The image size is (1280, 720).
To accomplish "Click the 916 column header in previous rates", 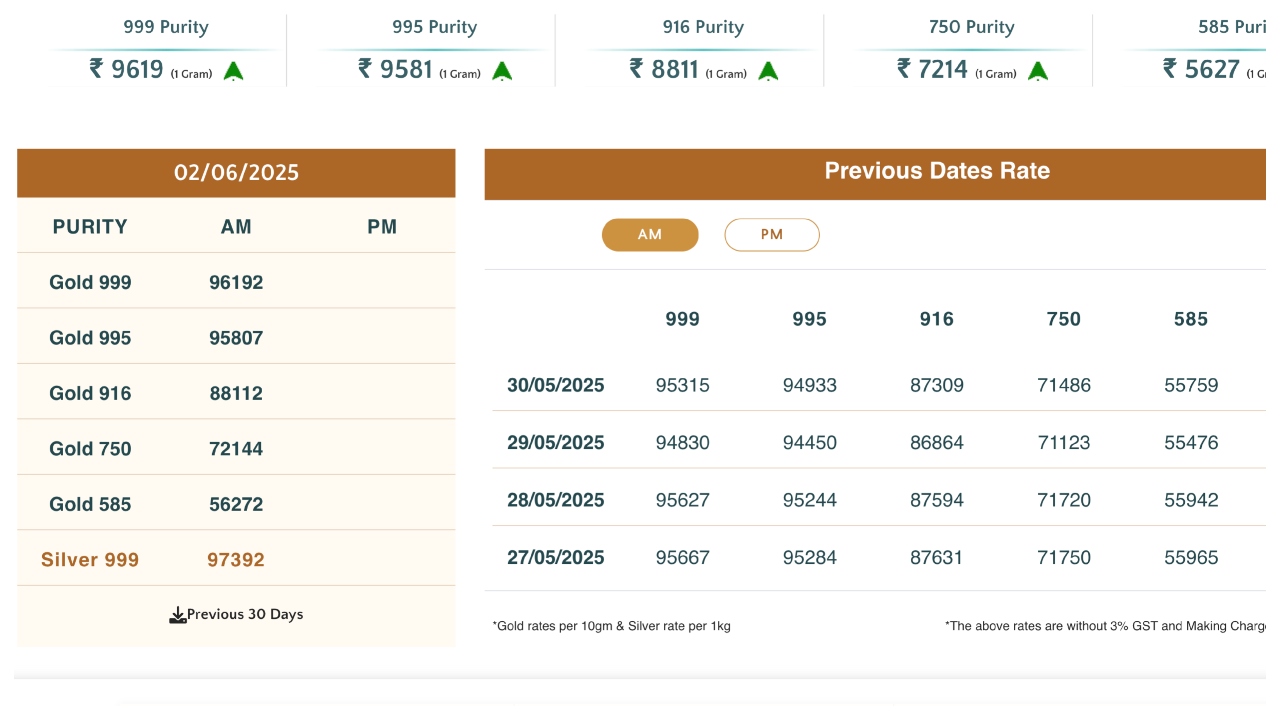I will (936, 320).
